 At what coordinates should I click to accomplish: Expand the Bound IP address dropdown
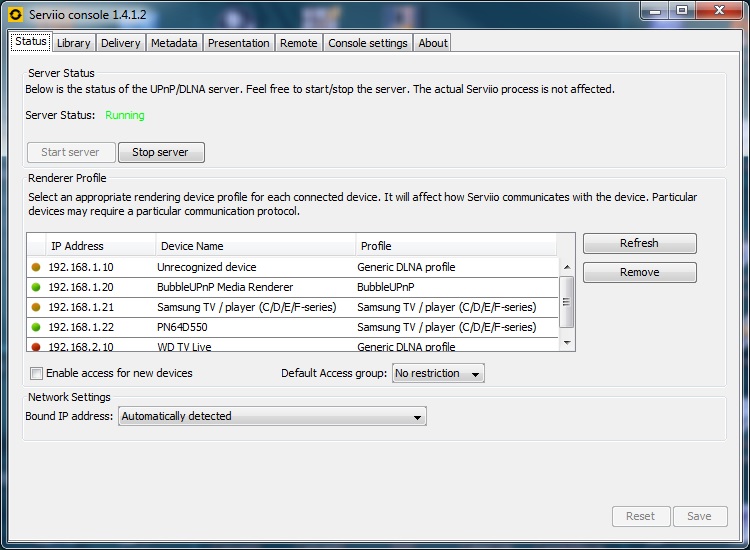[x=272, y=416]
